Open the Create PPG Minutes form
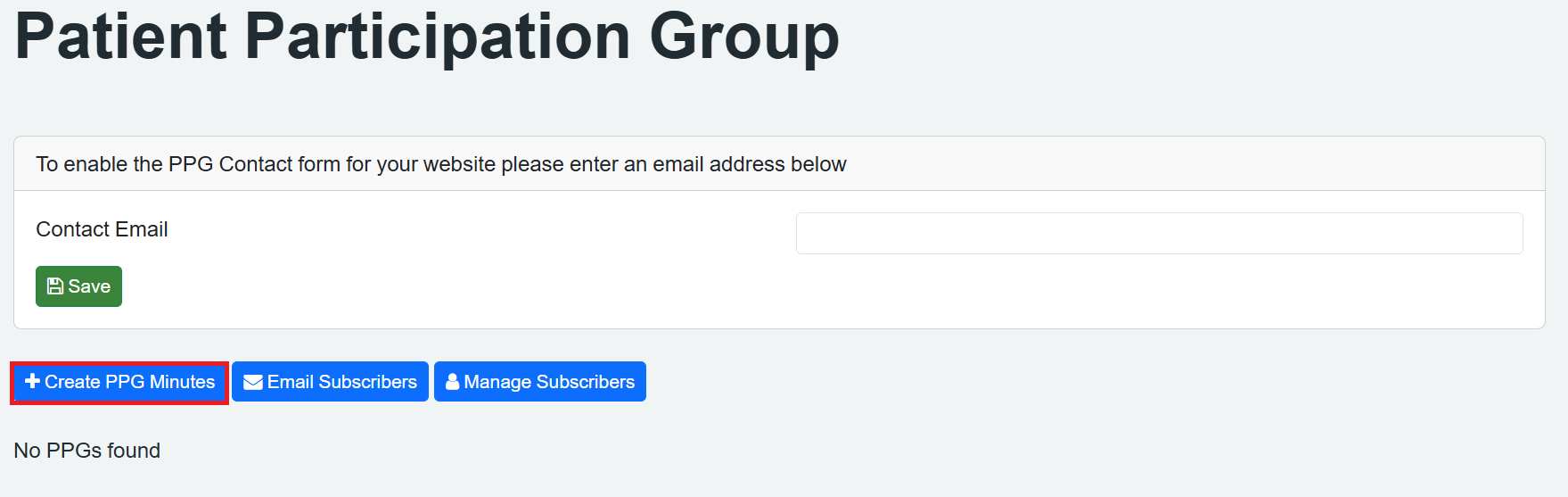This screenshot has width=1568, height=497. [x=119, y=382]
